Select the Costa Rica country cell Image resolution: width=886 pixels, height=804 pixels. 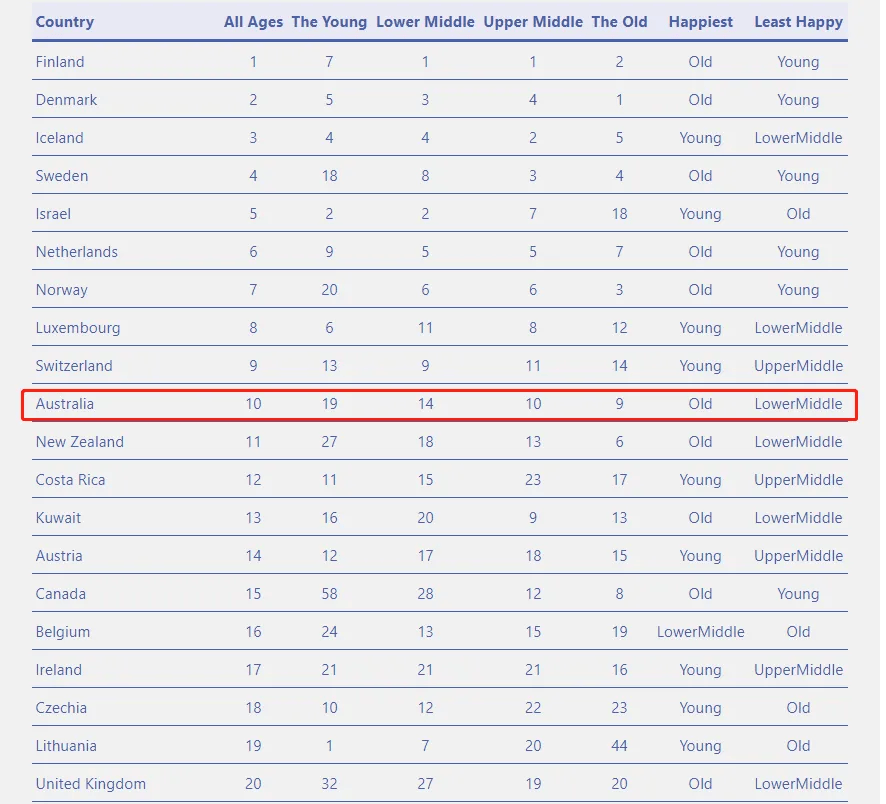click(x=70, y=480)
